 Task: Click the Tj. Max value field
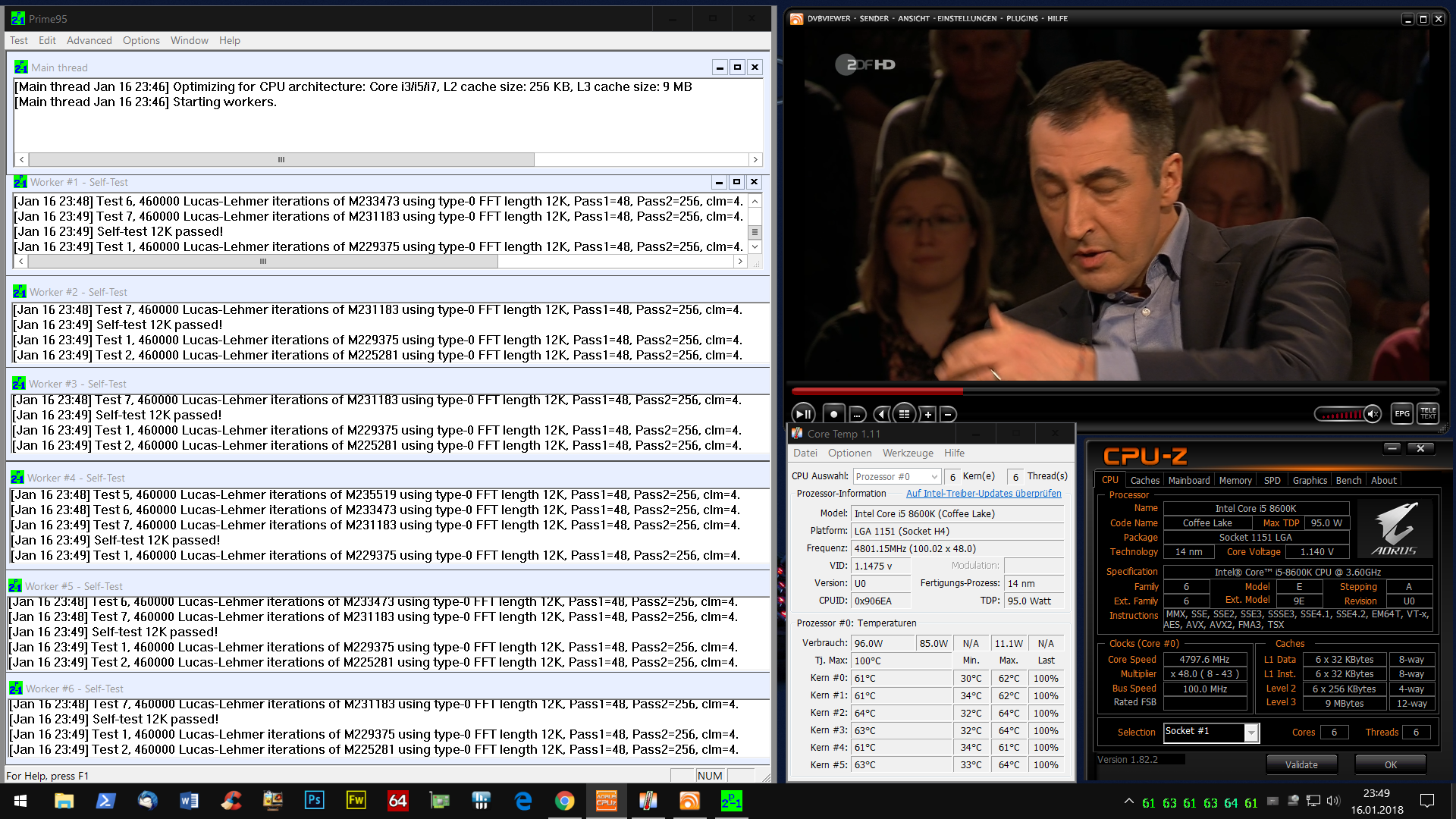point(899,661)
